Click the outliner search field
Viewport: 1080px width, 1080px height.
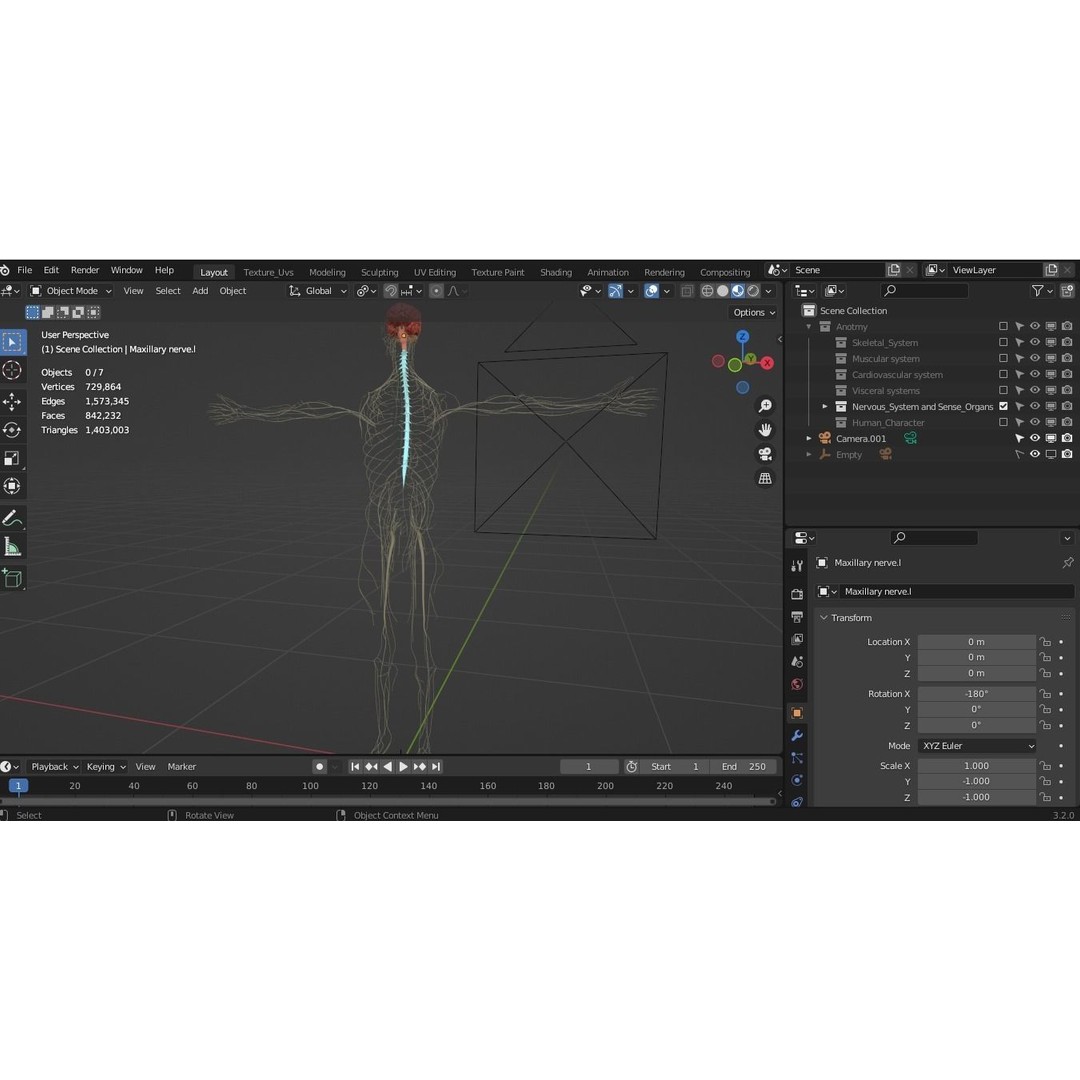point(925,290)
